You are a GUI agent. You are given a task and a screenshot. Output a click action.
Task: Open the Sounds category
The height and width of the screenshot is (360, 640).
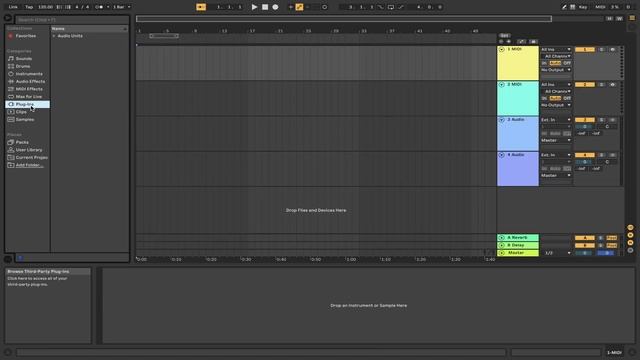point(24,58)
